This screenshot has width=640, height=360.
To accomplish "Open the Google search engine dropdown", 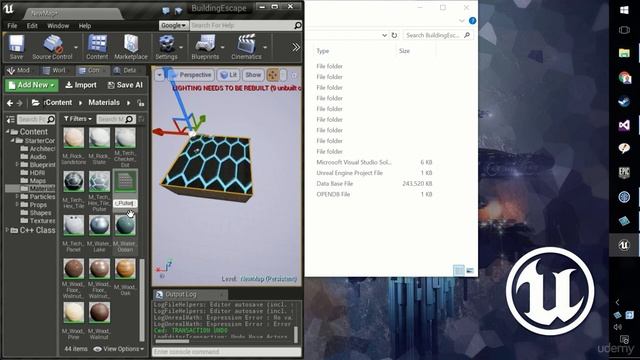I will click(x=173, y=25).
